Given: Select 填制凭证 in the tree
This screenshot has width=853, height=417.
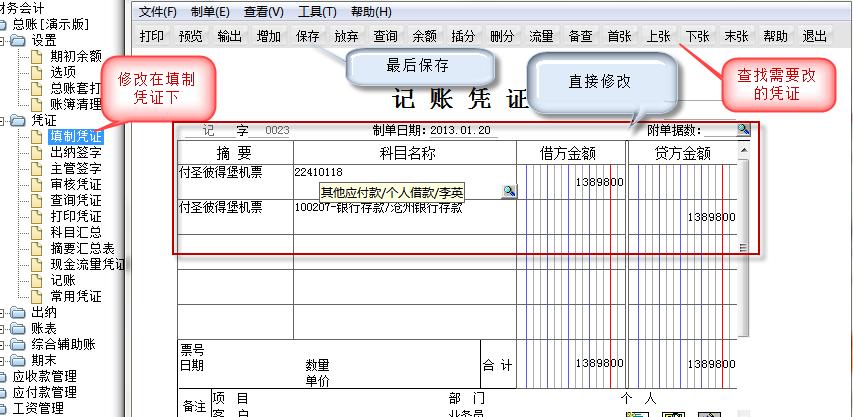Looking at the screenshot, I should 76,136.
